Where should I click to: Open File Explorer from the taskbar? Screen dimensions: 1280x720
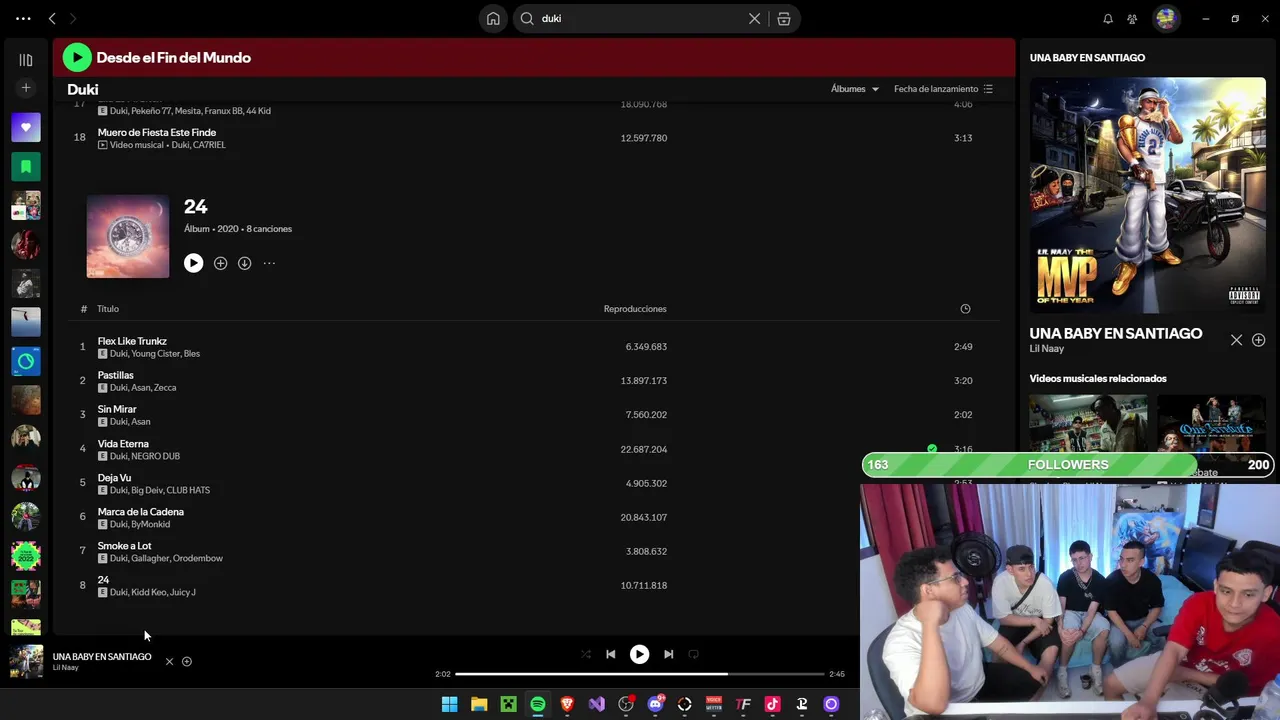pyautogui.click(x=479, y=705)
